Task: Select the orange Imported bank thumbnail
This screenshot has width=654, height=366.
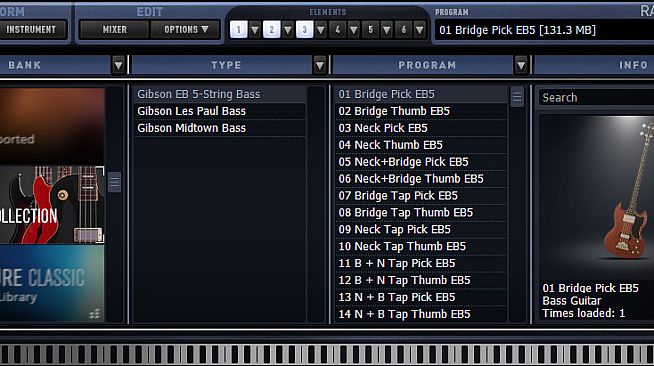Action: [x=52, y=126]
